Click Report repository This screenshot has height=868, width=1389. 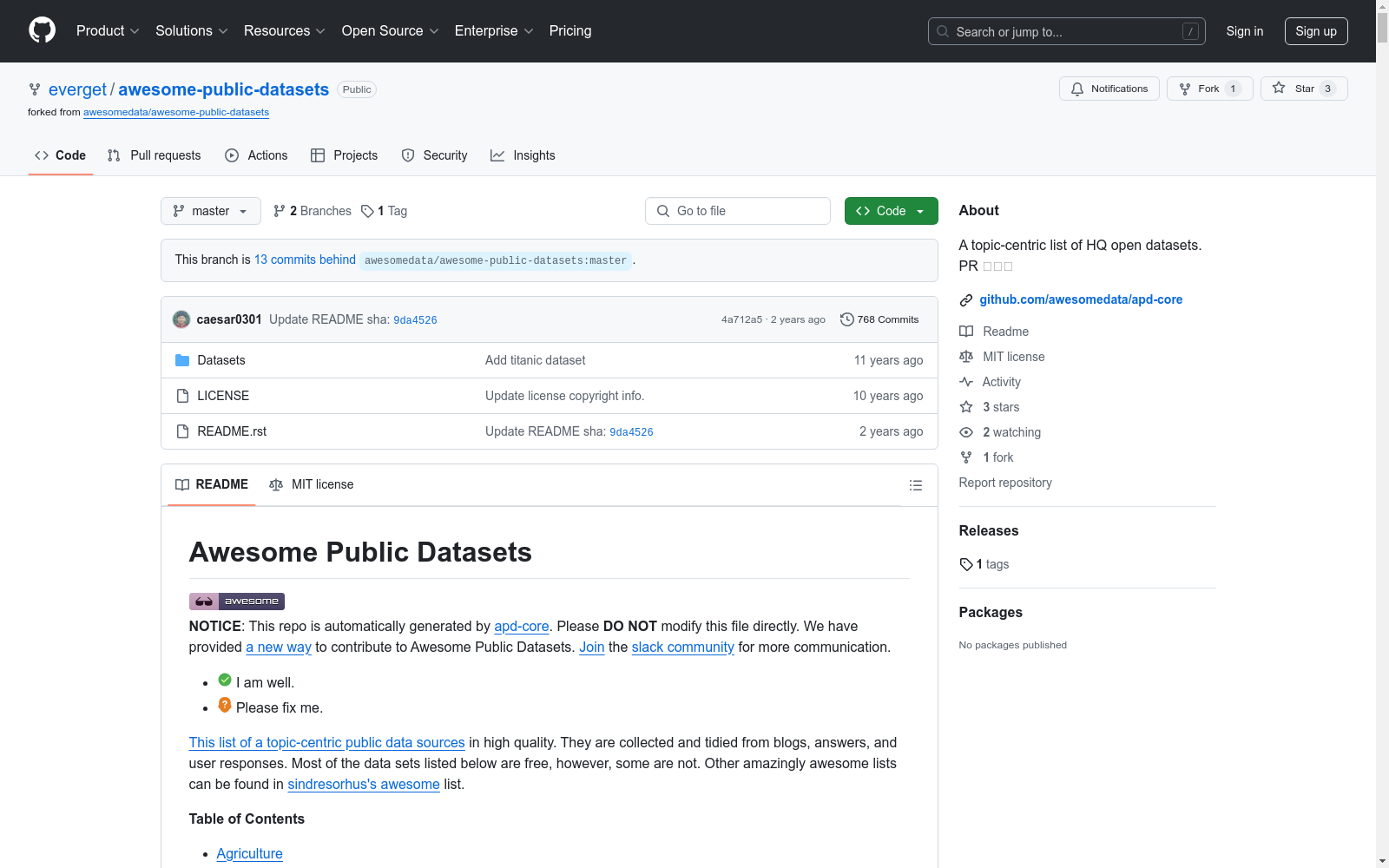[1005, 483]
